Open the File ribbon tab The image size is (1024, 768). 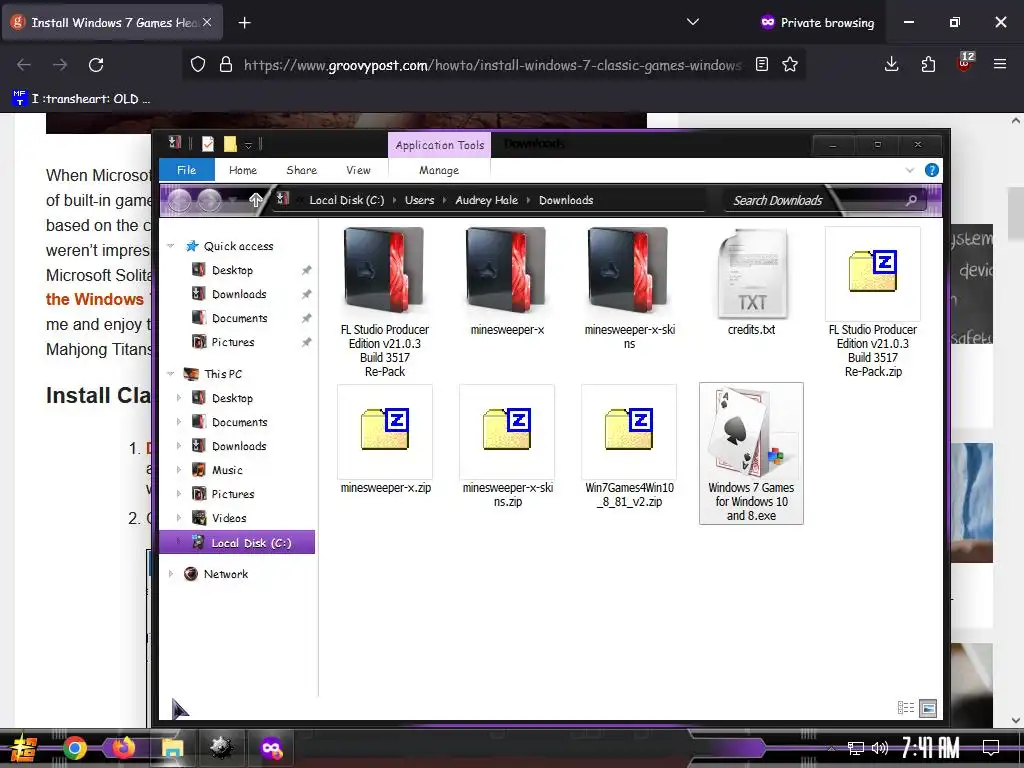pos(187,170)
